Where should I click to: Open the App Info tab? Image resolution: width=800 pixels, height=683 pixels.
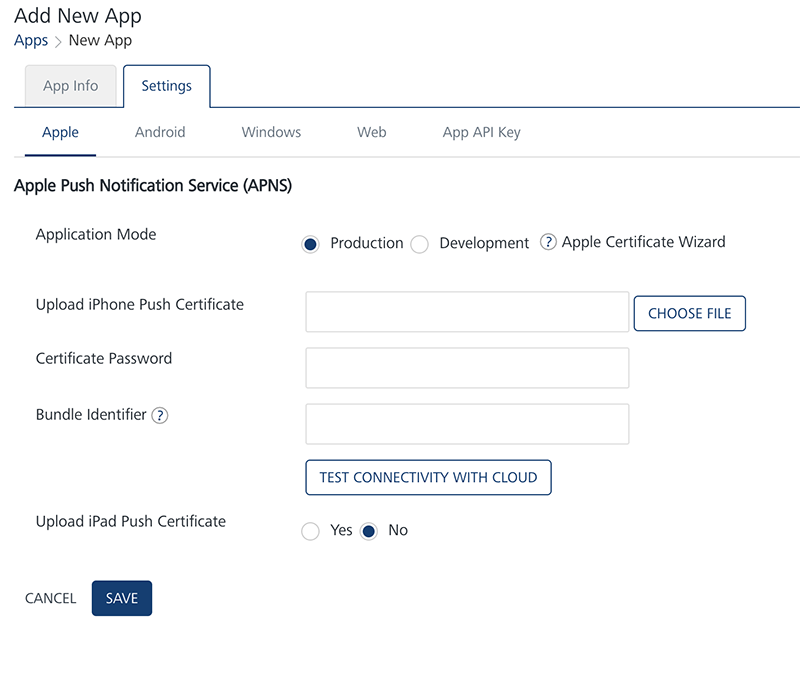coord(70,86)
